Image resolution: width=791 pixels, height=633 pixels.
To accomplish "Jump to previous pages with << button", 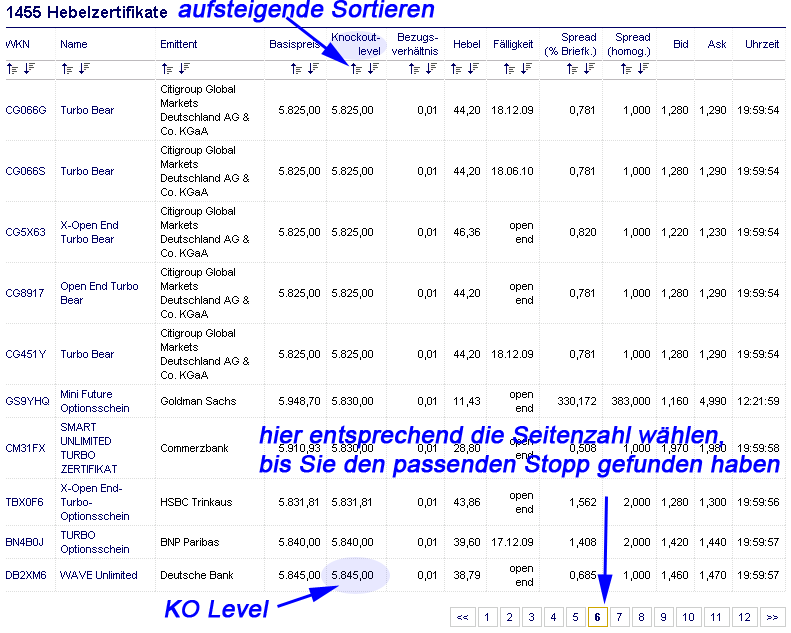I will pyautogui.click(x=462, y=618).
